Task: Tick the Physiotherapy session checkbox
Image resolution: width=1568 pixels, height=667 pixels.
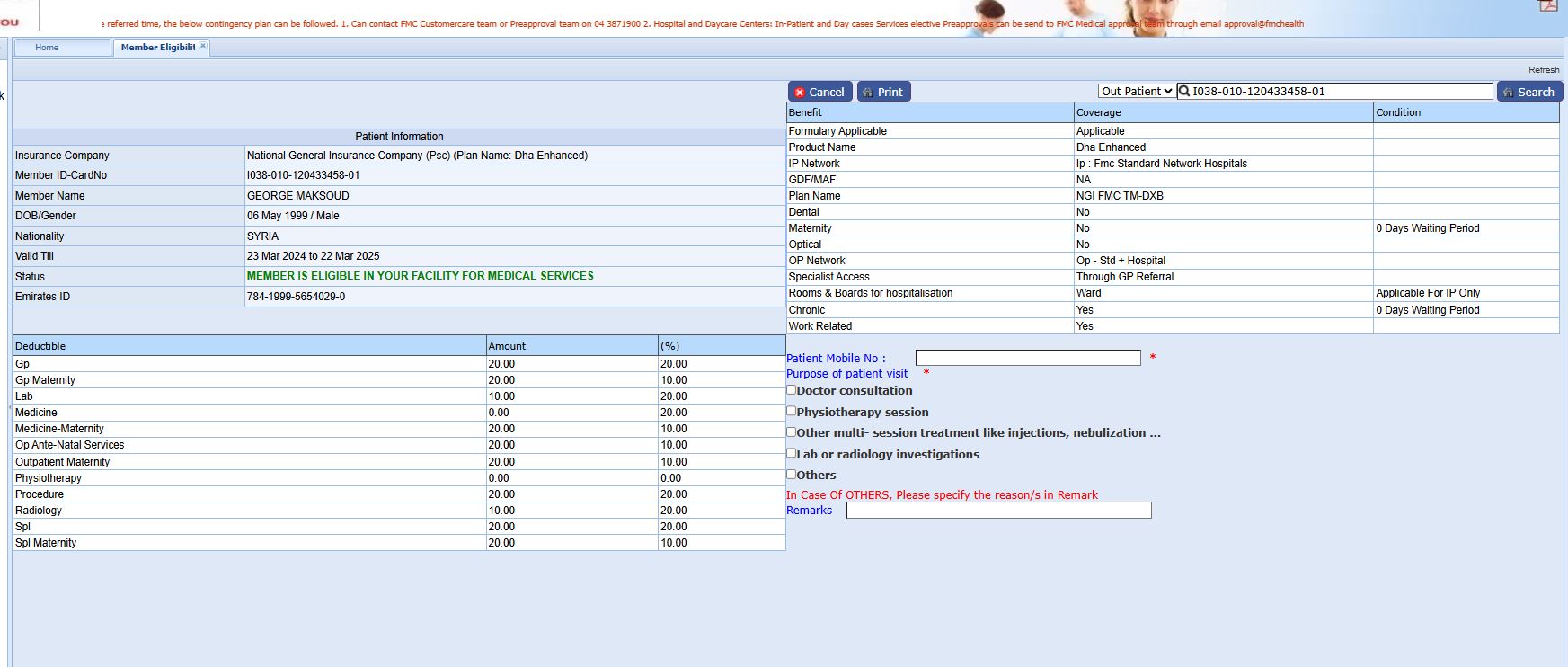Action: pyautogui.click(x=792, y=411)
